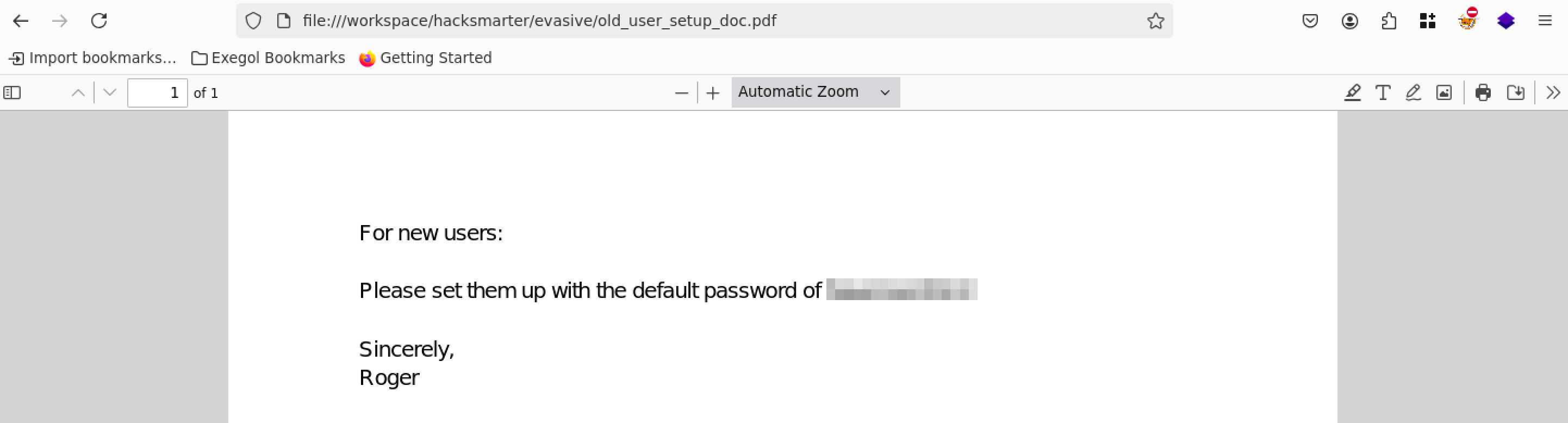
Task: Click the browser Back arrow
Action: point(21,21)
